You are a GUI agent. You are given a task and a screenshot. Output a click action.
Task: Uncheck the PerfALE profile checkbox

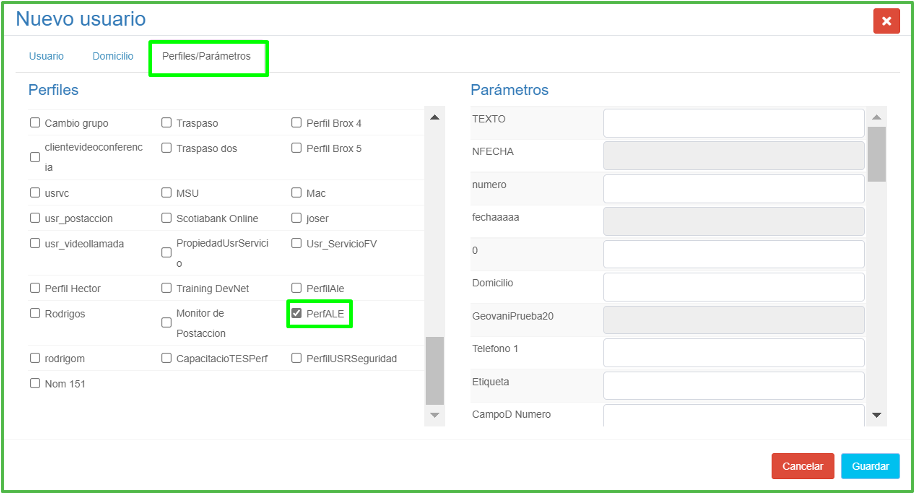coord(296,313)
